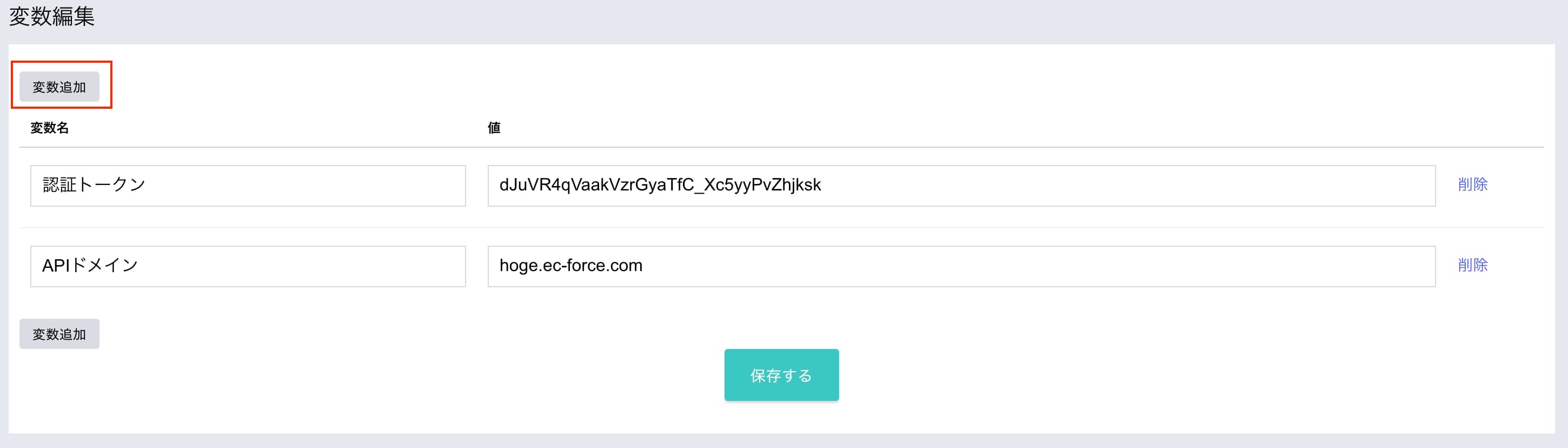Add a variable using the button above the table
Image resolution: width=1568 pixels, height=448 pixels.
pyautogui.click(x=59, y=87)
